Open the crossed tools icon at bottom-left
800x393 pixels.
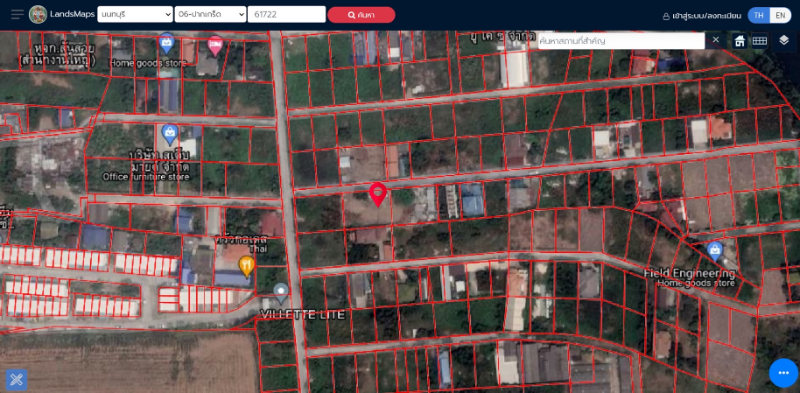click(16, 379)
